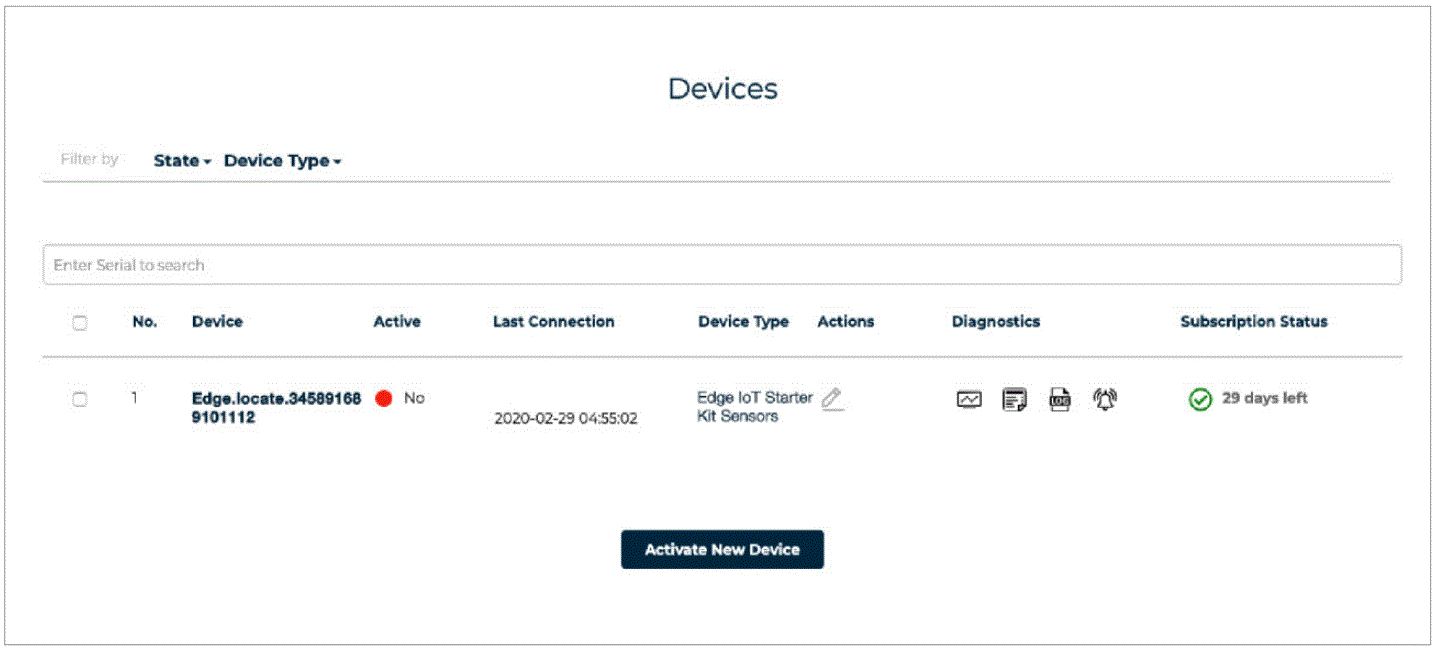Open the Device Type filter dropdown

tap(282, 161)
